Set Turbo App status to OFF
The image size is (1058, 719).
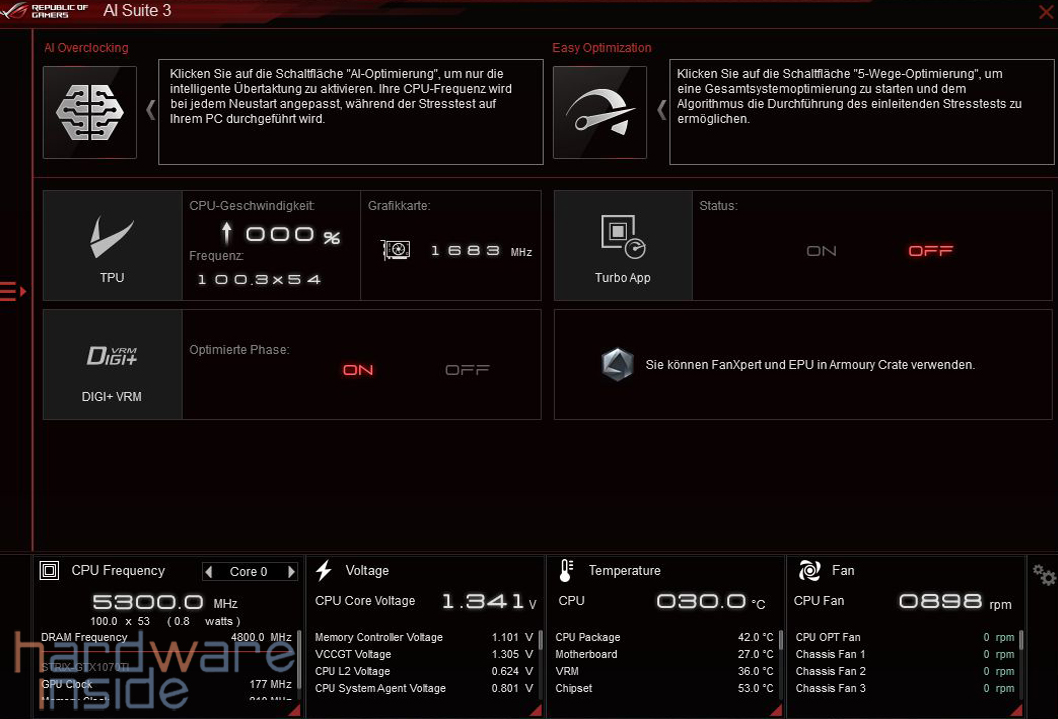coord(930,250)
